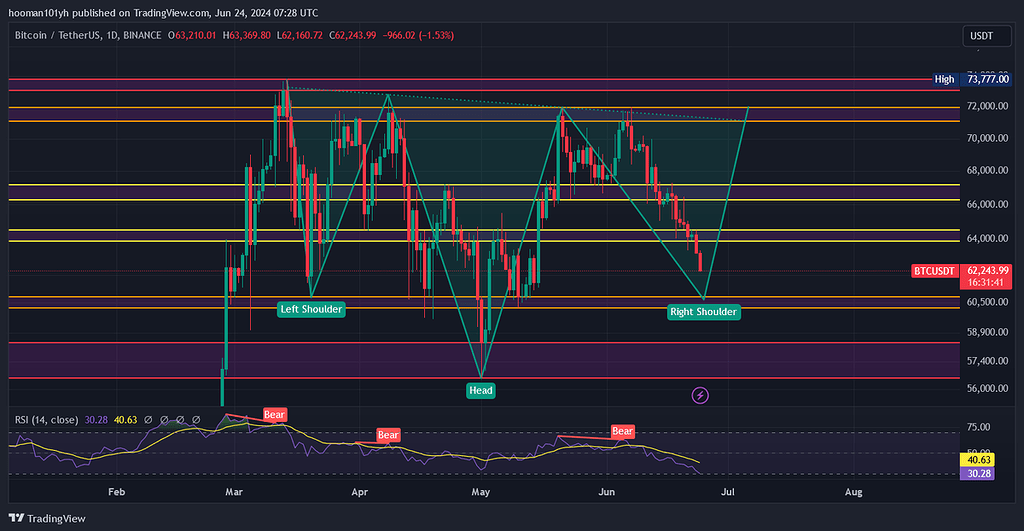Select the Right Shoulder pattern label

pos(703,312)
